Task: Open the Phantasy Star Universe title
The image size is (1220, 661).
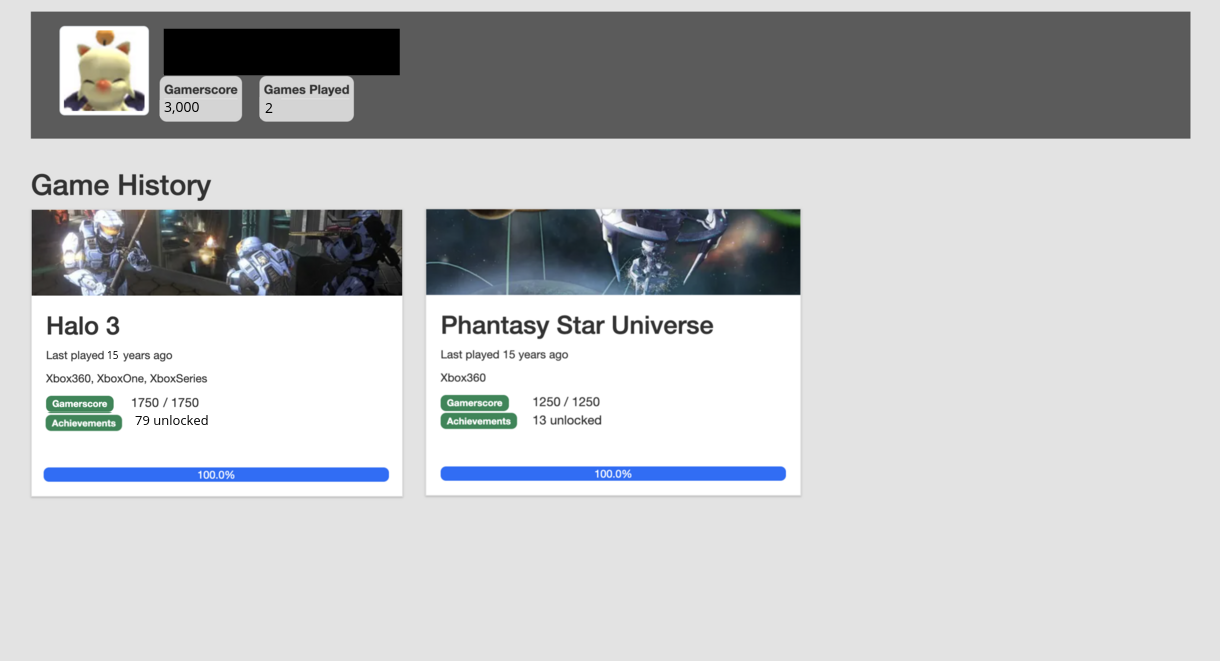Action: point(577,325)
